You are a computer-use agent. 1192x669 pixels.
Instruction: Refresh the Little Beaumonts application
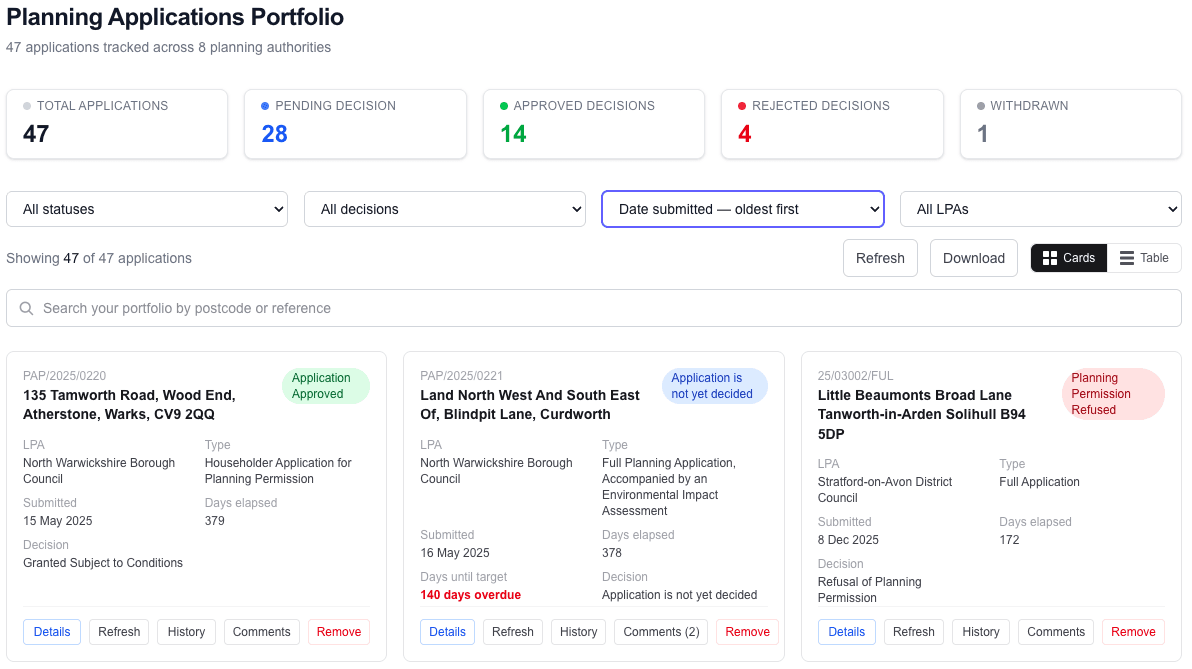pyautogui.click(x=914, y=632)
